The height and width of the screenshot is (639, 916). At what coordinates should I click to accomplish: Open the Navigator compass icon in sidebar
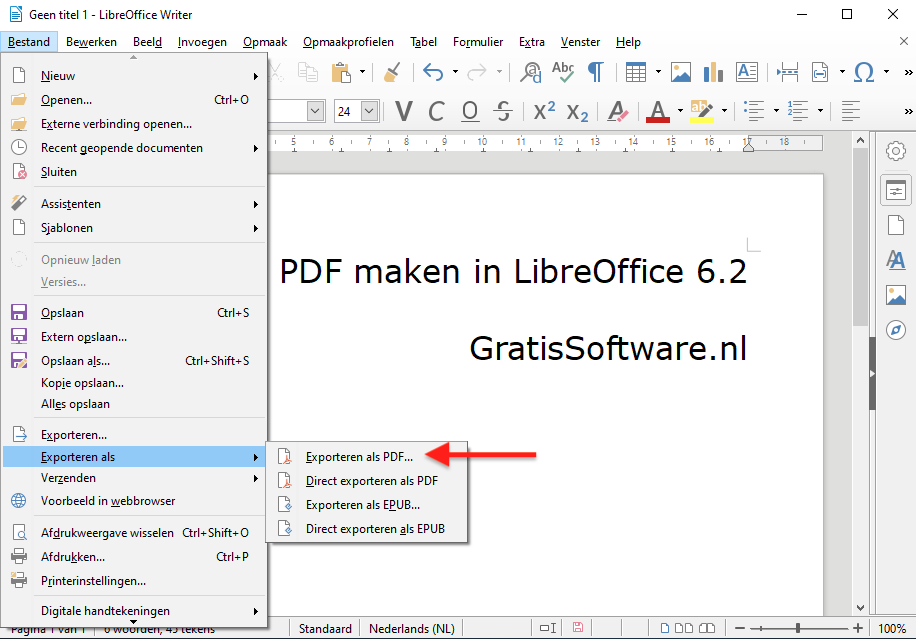[896, 330]
